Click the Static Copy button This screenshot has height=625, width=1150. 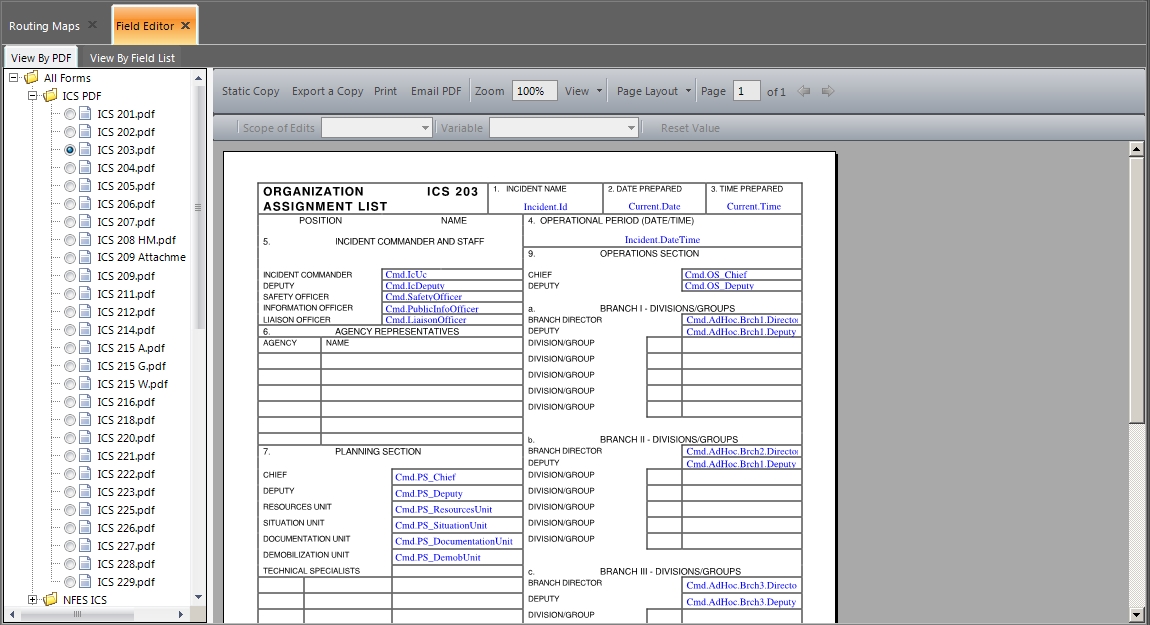250,91
